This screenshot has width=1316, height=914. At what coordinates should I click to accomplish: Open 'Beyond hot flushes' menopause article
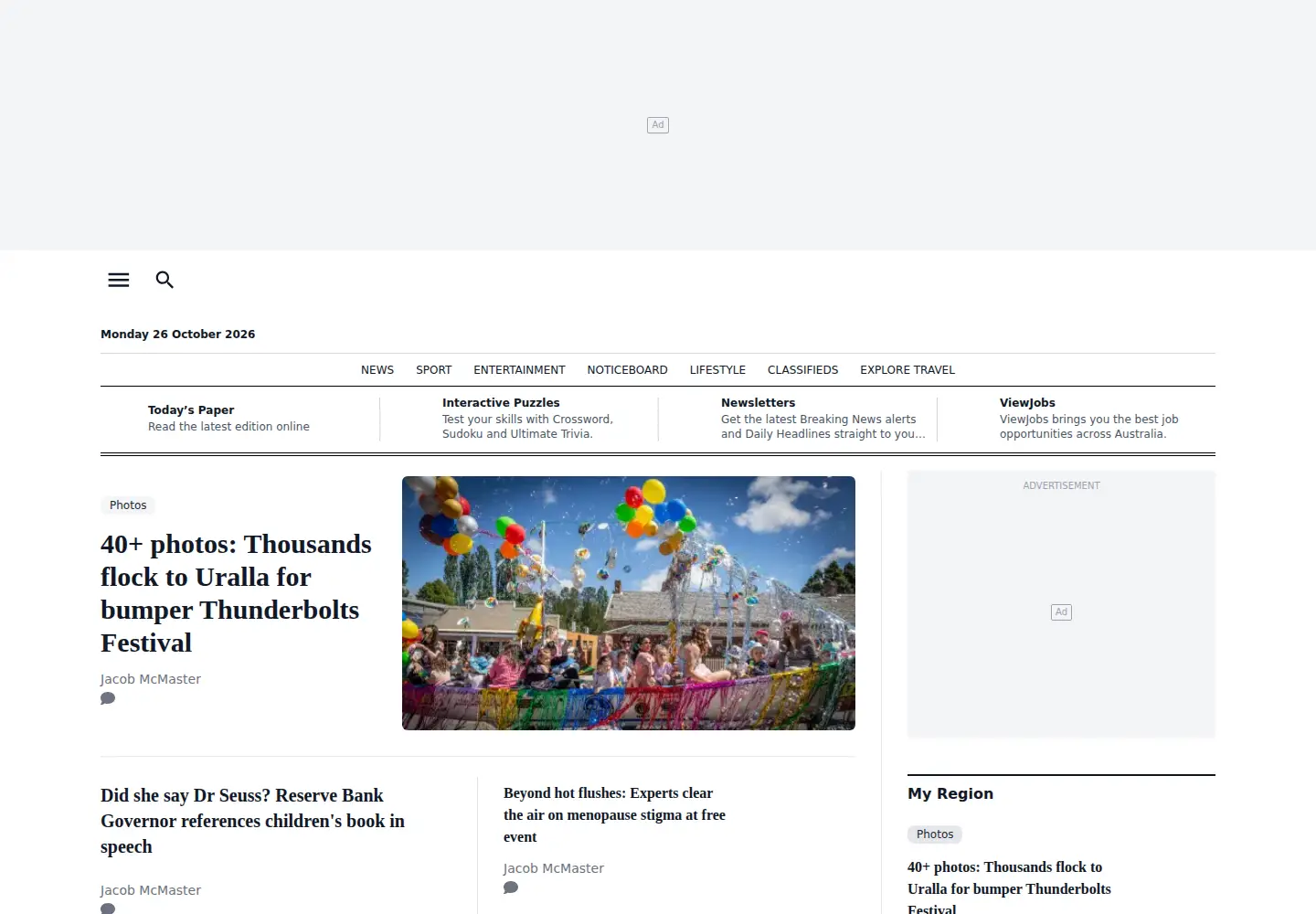(x=614, y=815)
